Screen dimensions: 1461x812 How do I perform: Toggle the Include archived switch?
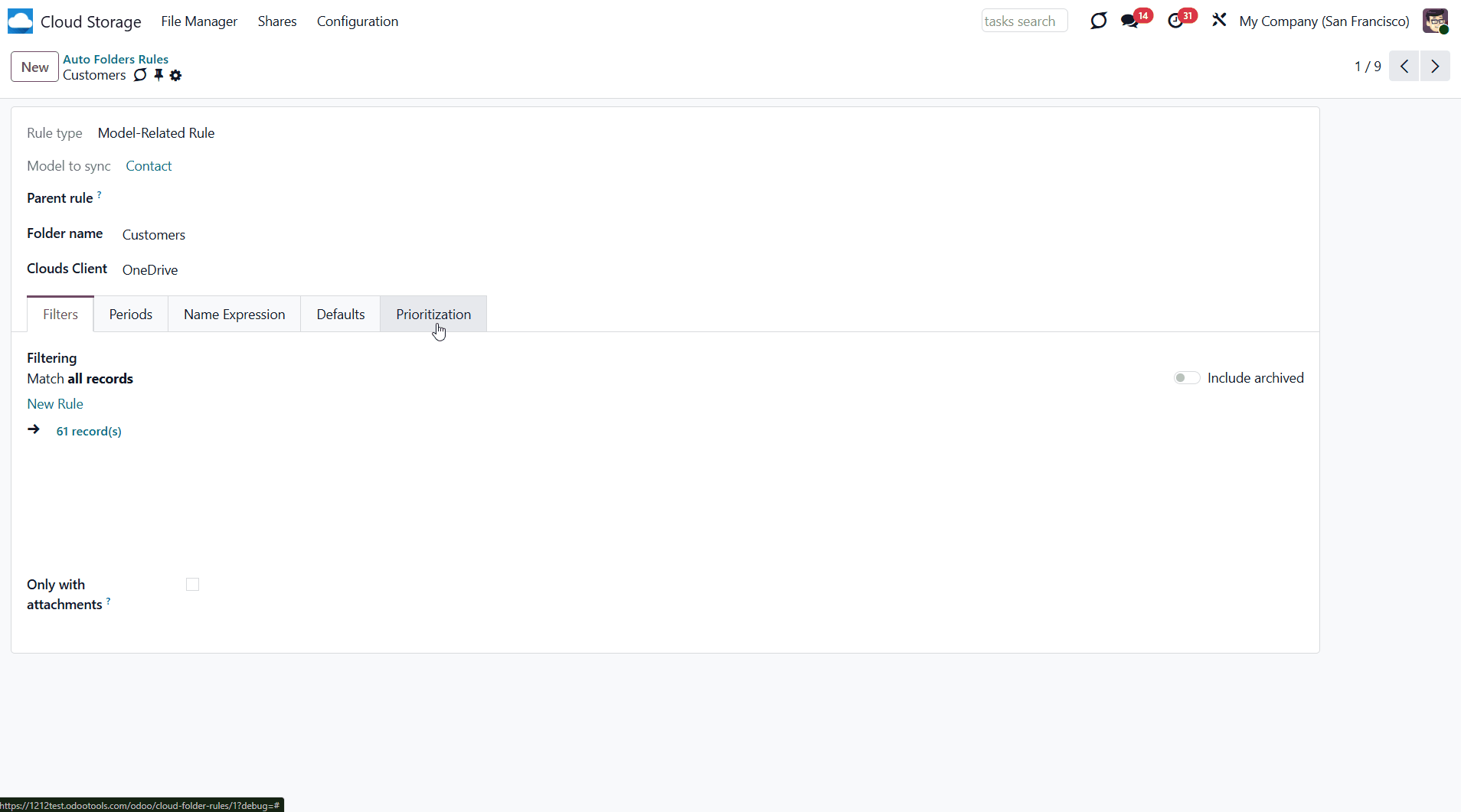1186,378
